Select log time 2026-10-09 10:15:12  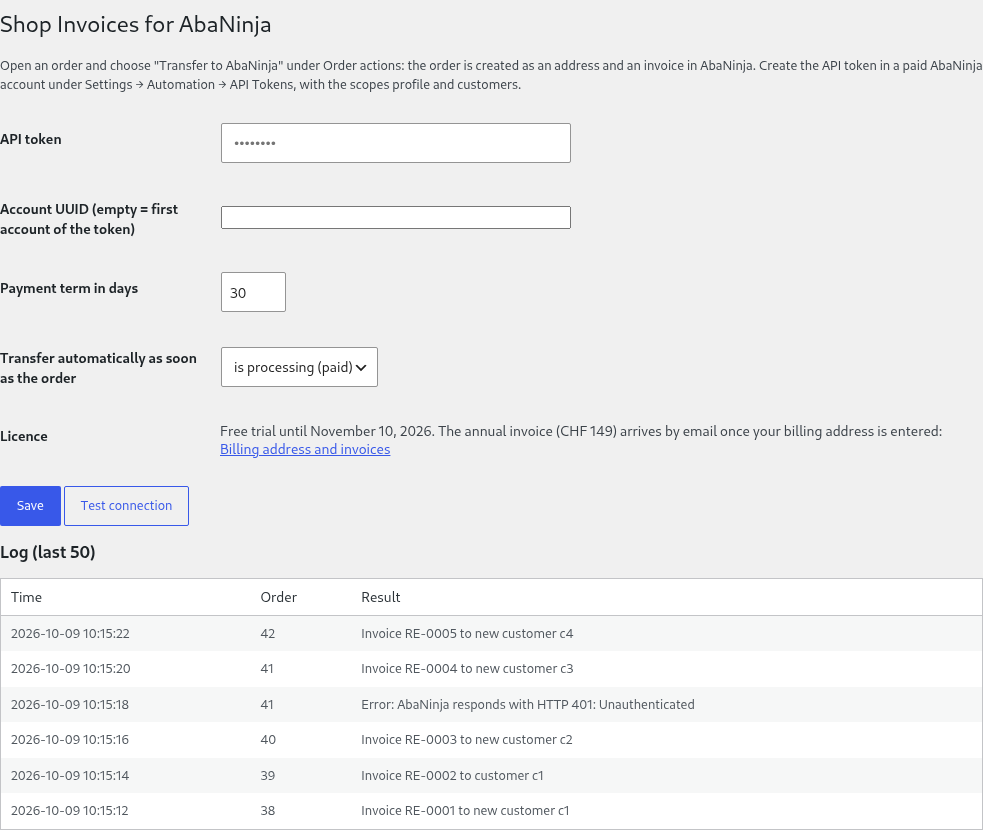(70, 811)
